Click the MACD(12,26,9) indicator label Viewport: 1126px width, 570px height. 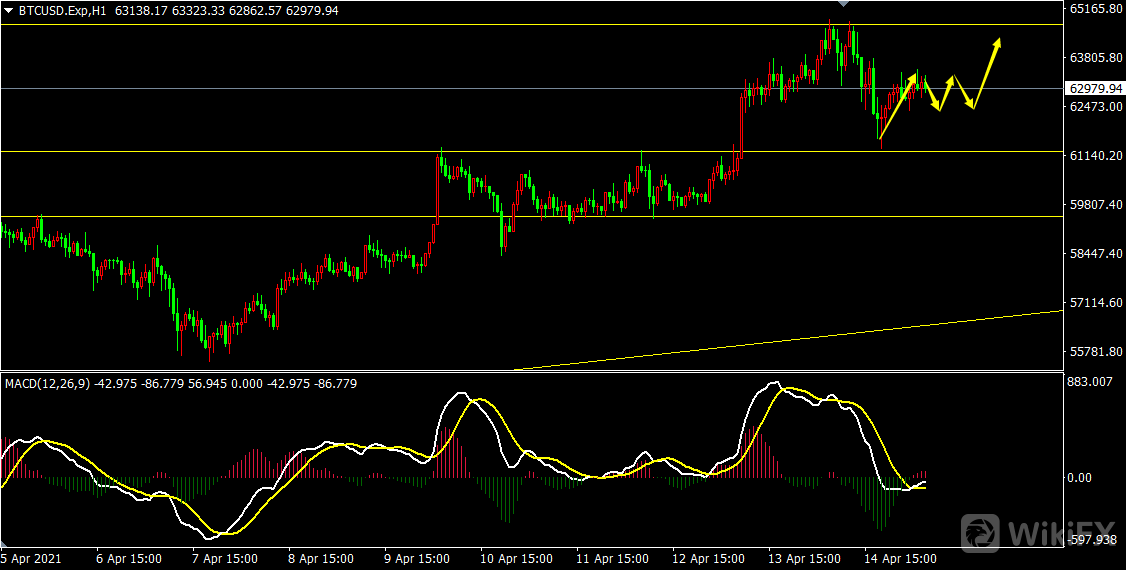[48, 383]
